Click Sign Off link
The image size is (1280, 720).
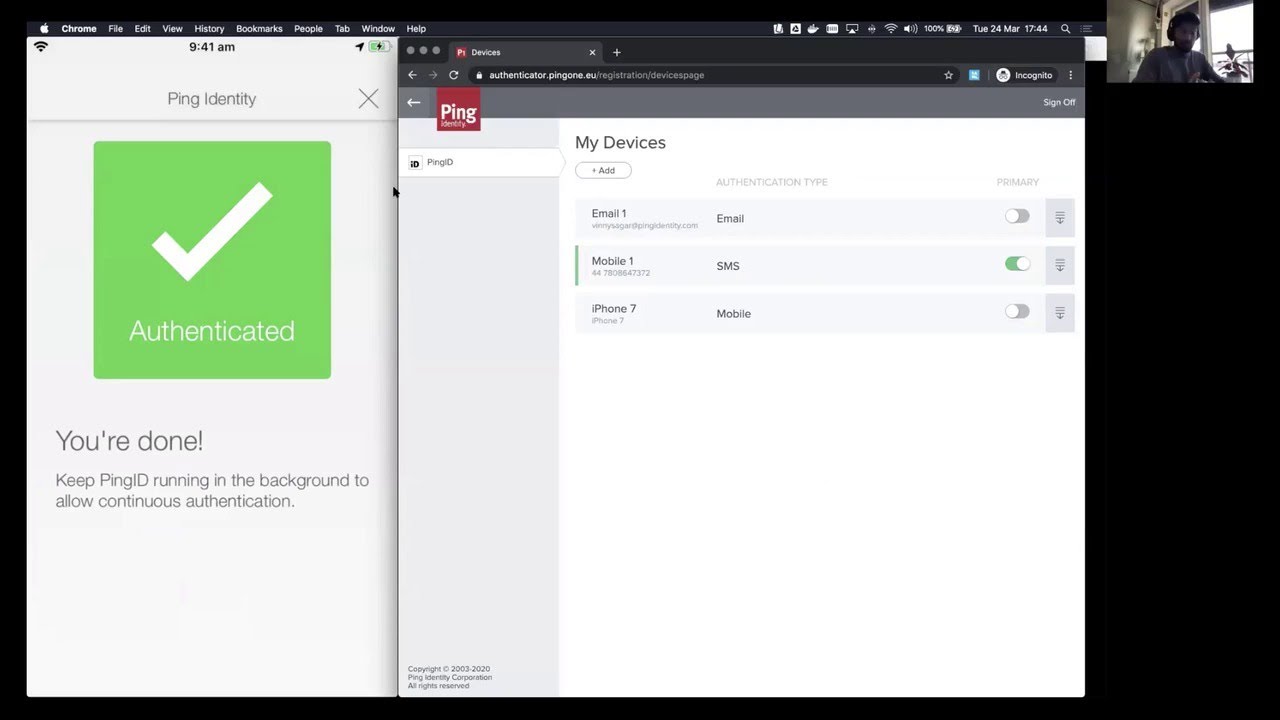coord(1059,102)
